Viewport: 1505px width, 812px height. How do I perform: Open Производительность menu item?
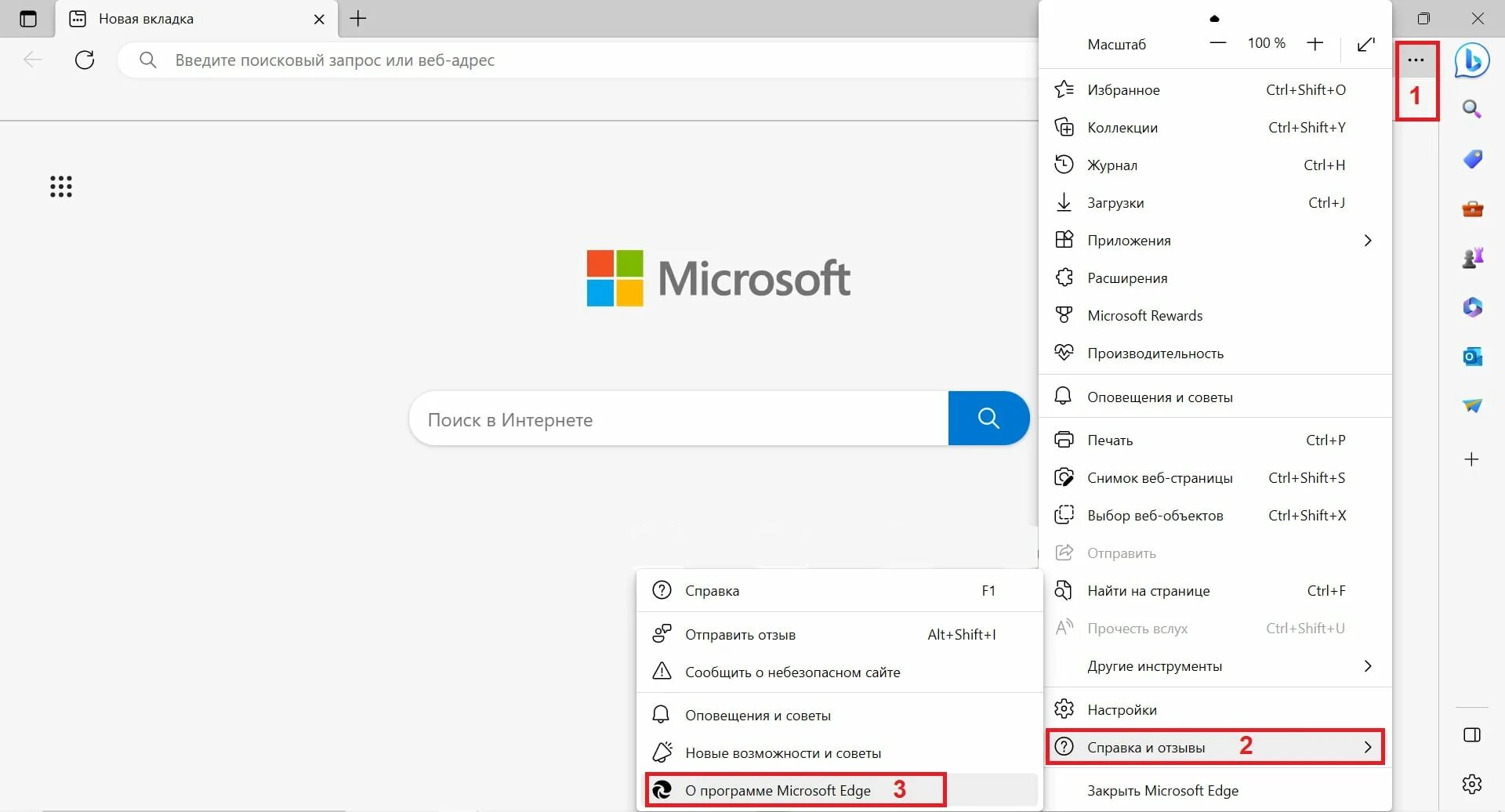tap(1215, 353)
